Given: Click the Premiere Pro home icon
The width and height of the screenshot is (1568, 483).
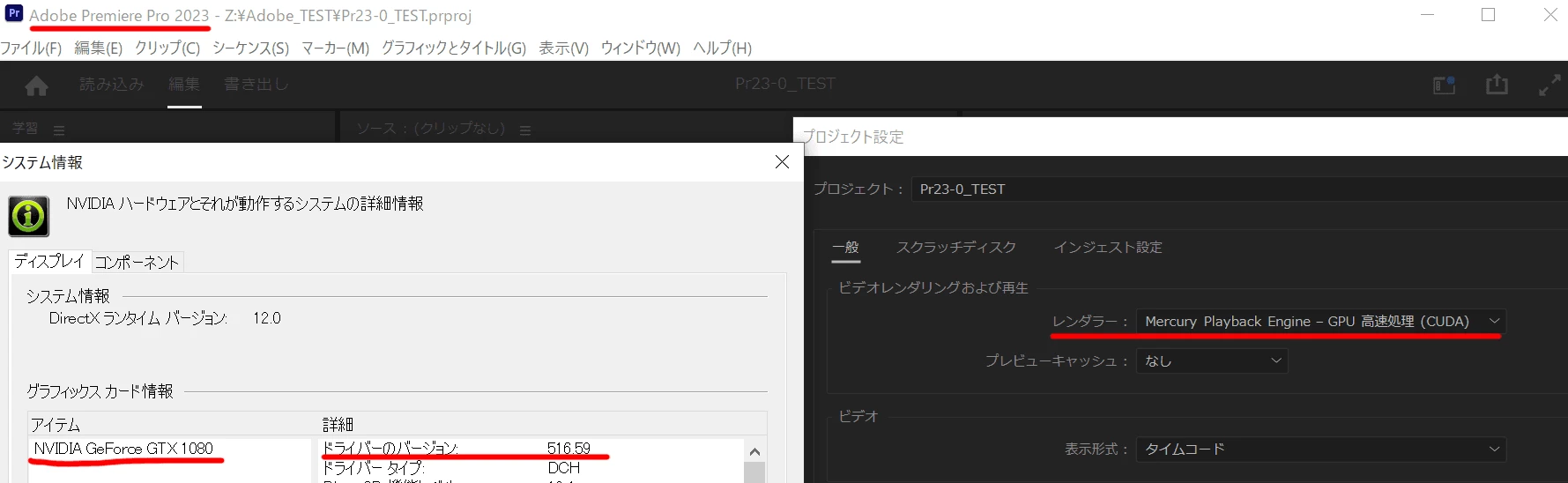Looking at the screenshot, I should point(36,85).
